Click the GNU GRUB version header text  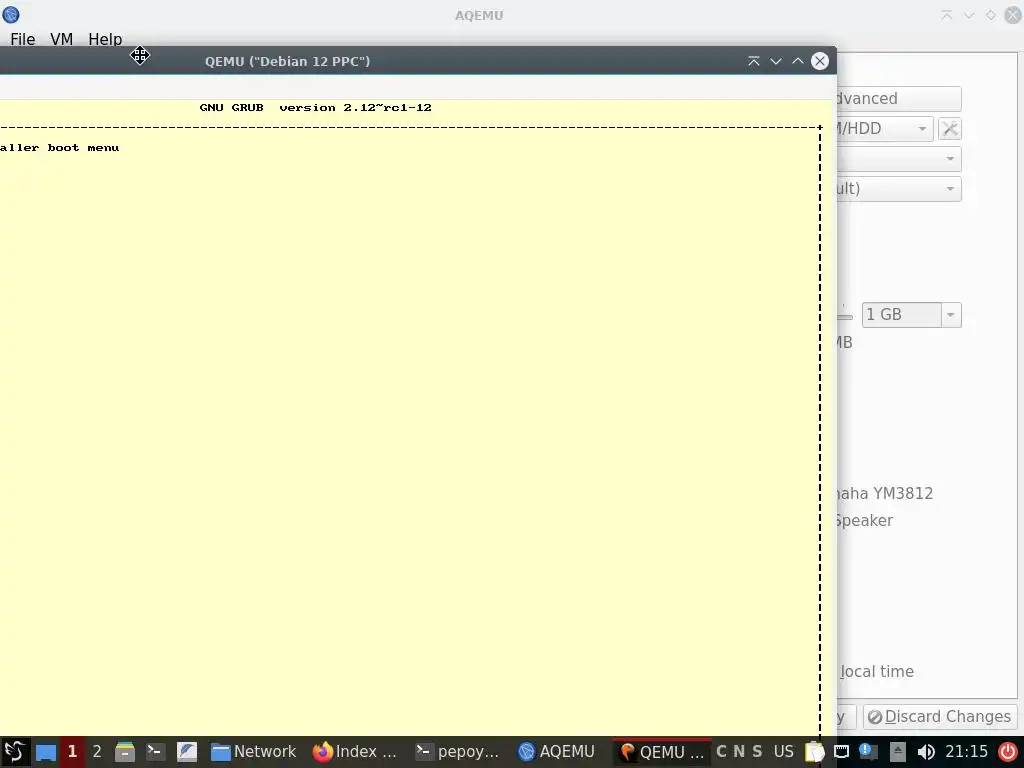[x=315, y=108]
